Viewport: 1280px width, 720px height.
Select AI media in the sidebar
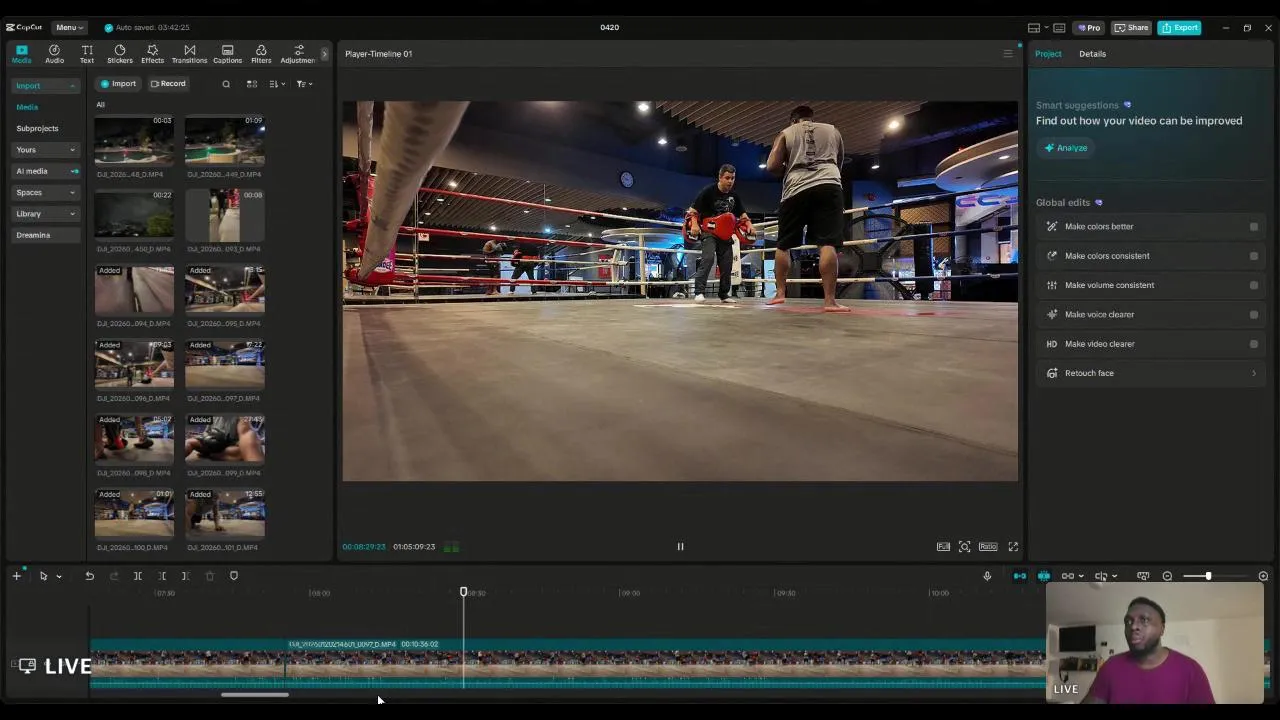click(x=45, y=171)
